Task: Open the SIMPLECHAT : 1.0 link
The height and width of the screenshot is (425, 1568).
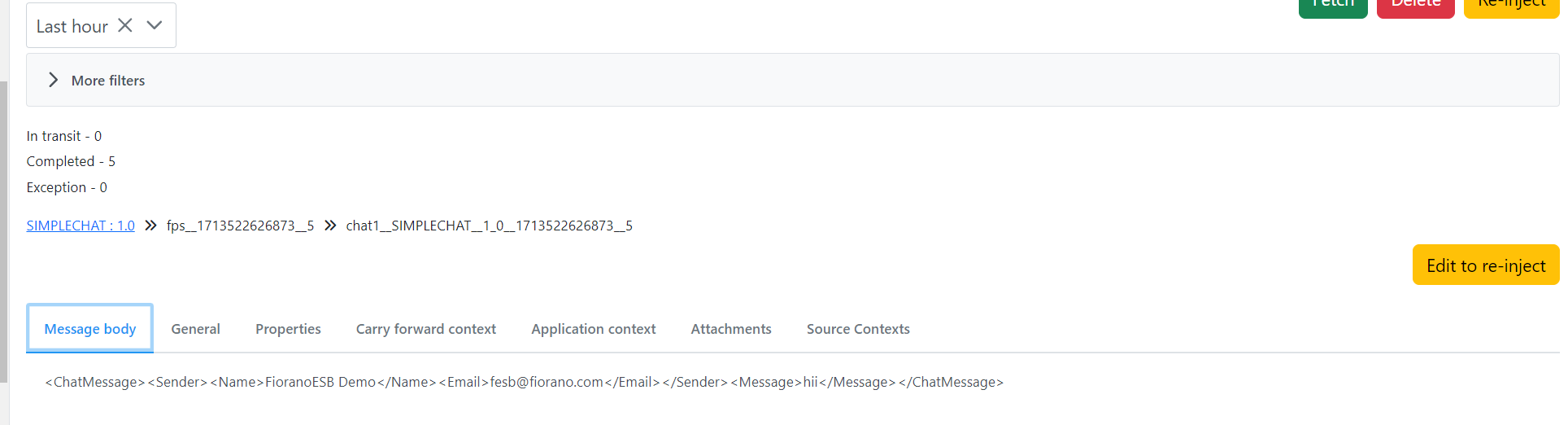Action: pos(81,226)
